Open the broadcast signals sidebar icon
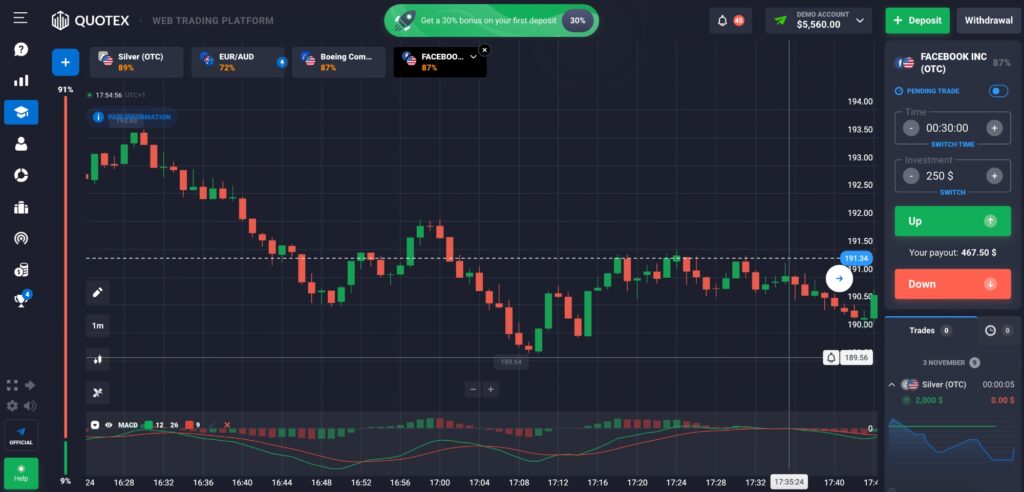Image resolution: width=1024 pixels, height=492 pixels. (x=21, y=238)
